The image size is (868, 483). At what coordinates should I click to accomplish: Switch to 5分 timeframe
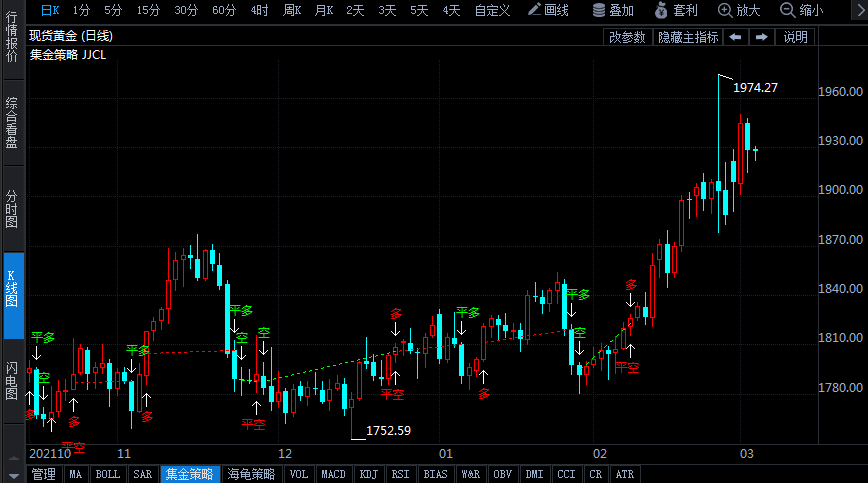[x=113, y=10]
